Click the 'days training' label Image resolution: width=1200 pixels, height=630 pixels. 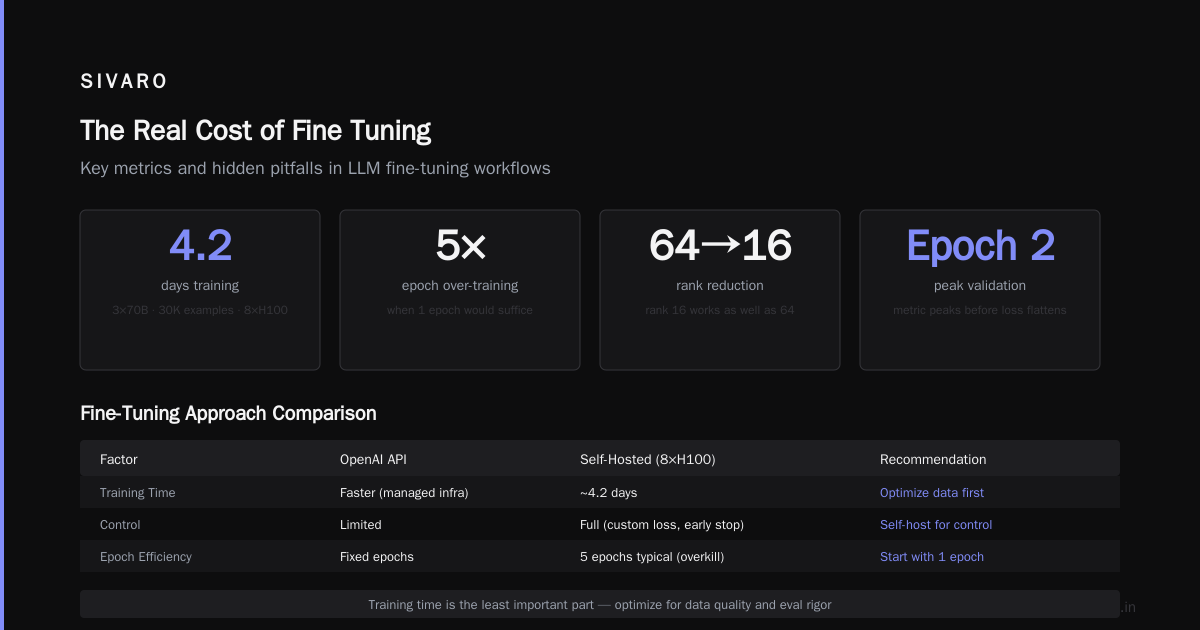[200, 286]
